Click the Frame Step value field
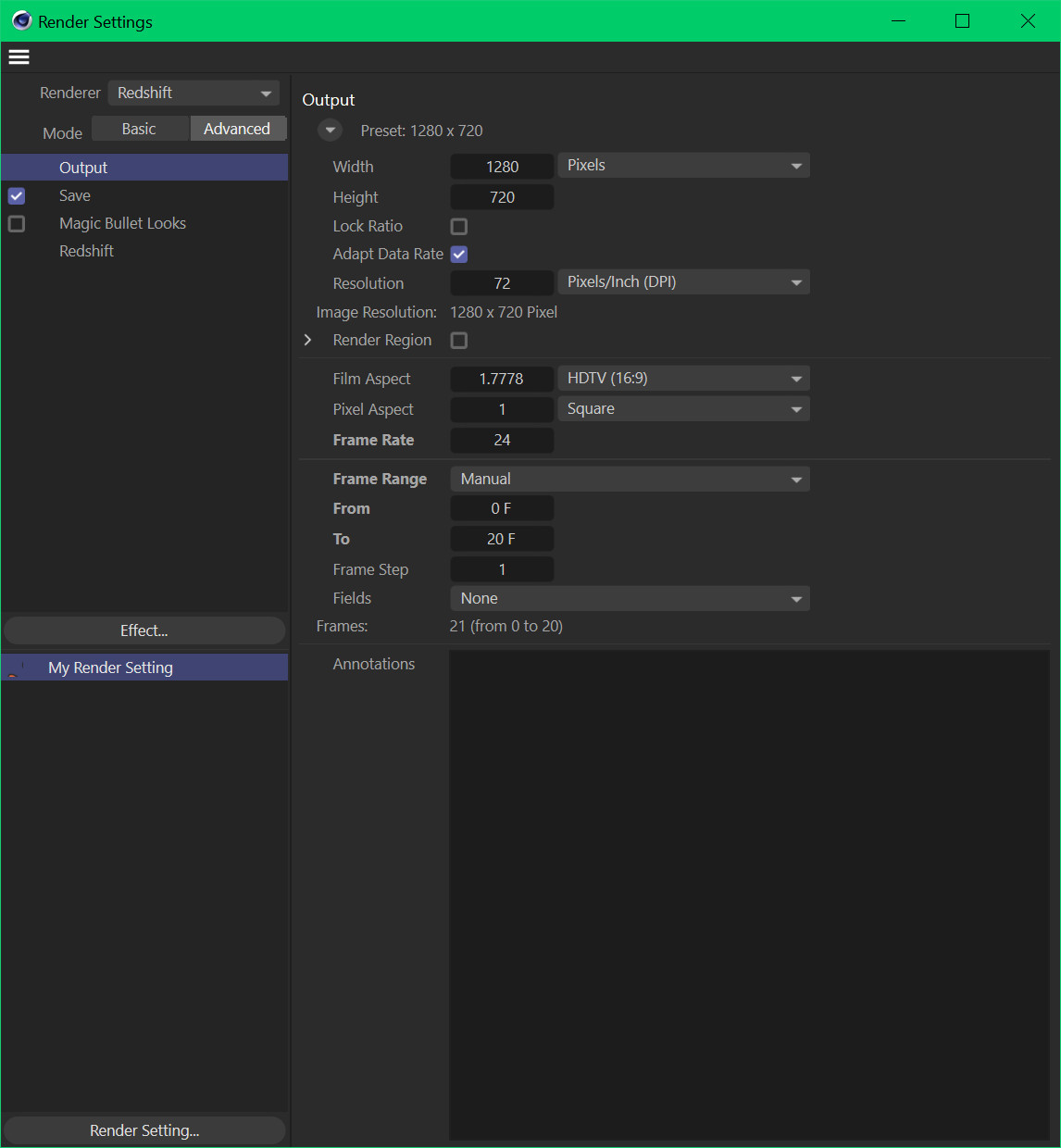Viewport: 1061px width, 1148px height. [x=502, y=569]
